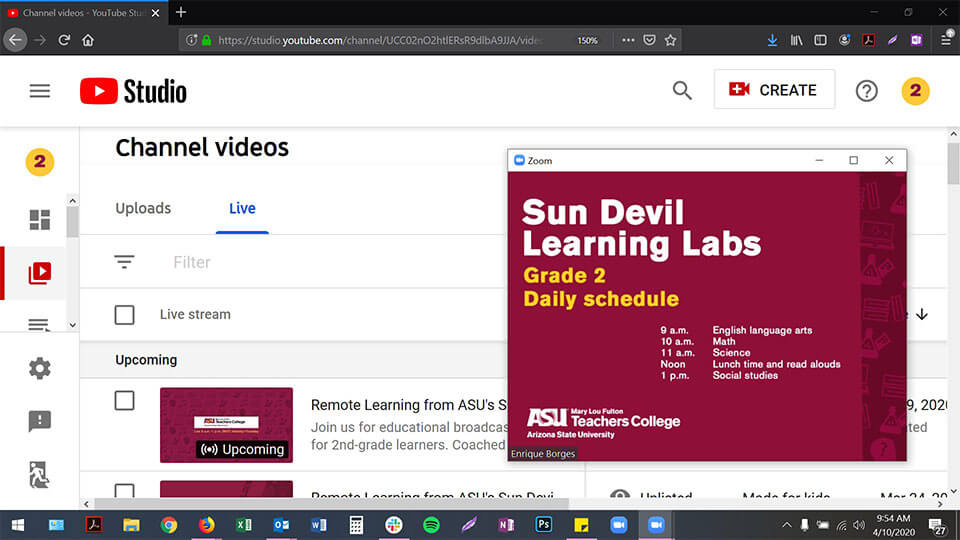Go back with the browser back arrow
The width and height of the screenshot is (960, 540).
15,40
